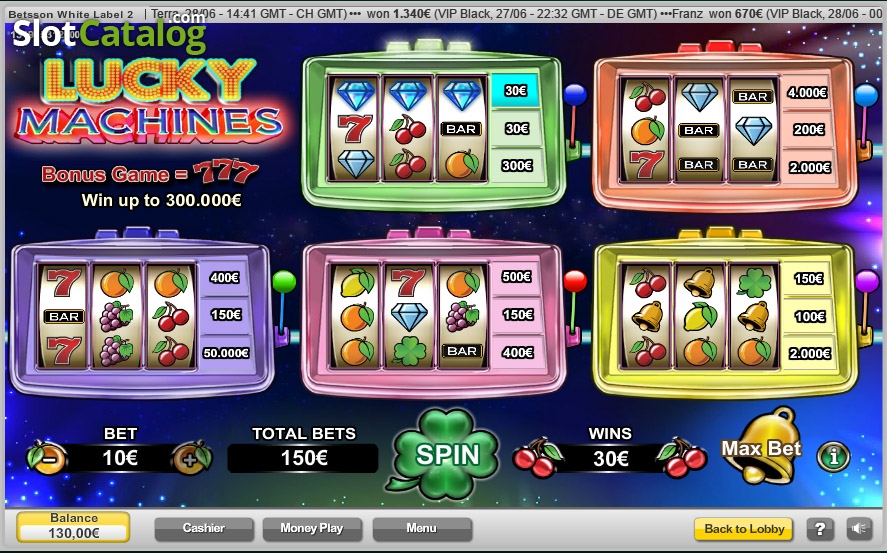Decrease bet with the minus orange icon
Viewport: 887px width, 553px height.
(47, 457)
